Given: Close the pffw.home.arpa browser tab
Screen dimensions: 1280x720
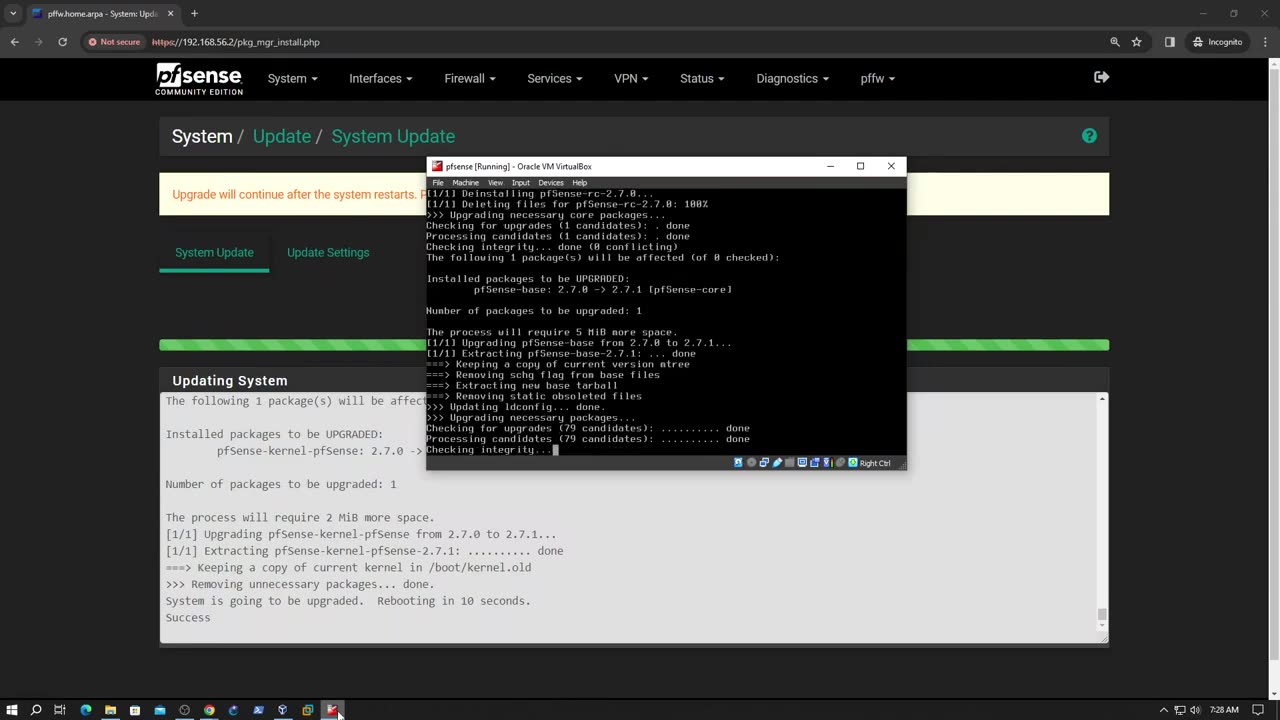Looking at the screenshot, I should pos(170,13).
